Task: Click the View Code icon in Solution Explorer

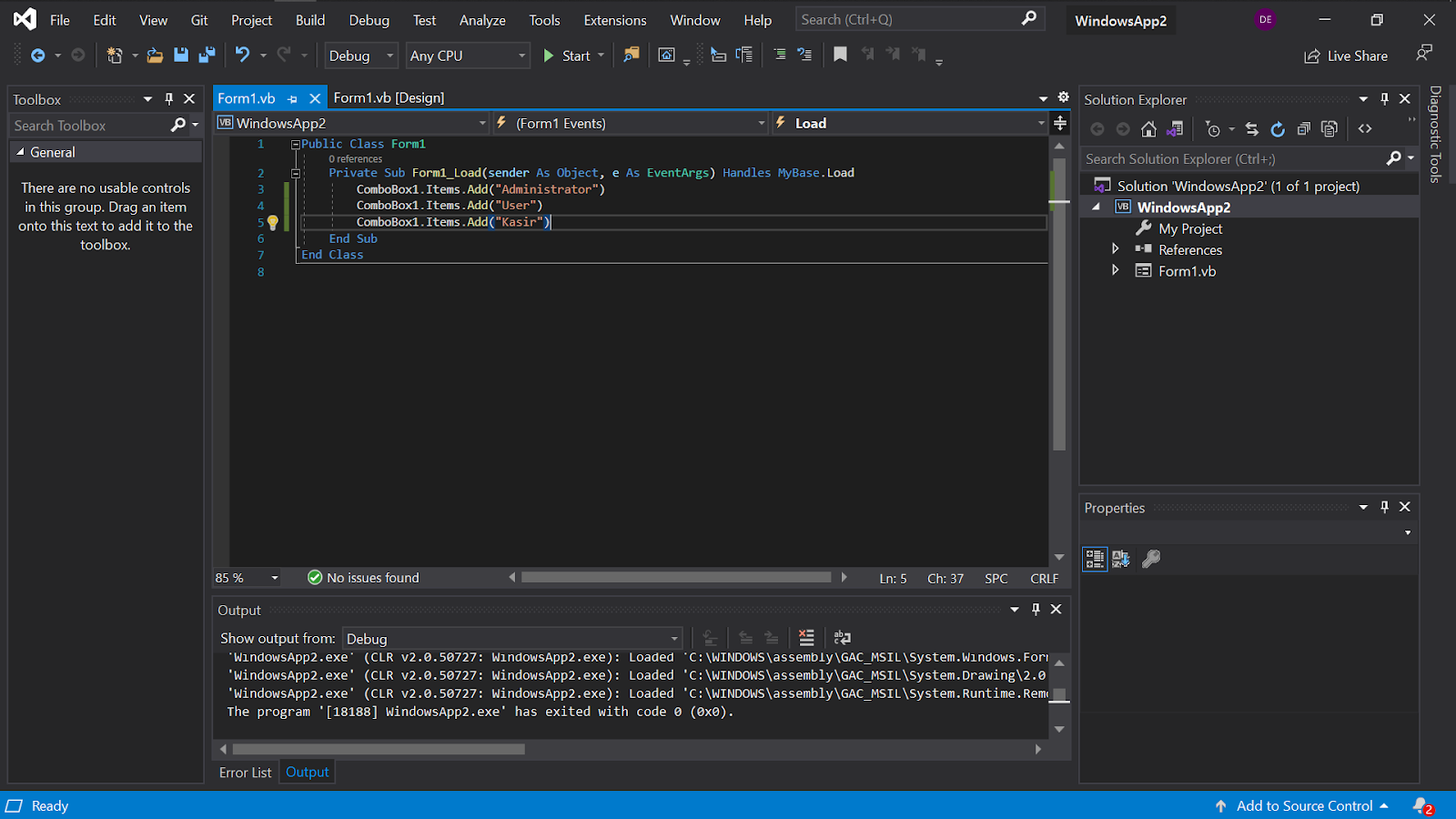Action: tap(1365, 129)
